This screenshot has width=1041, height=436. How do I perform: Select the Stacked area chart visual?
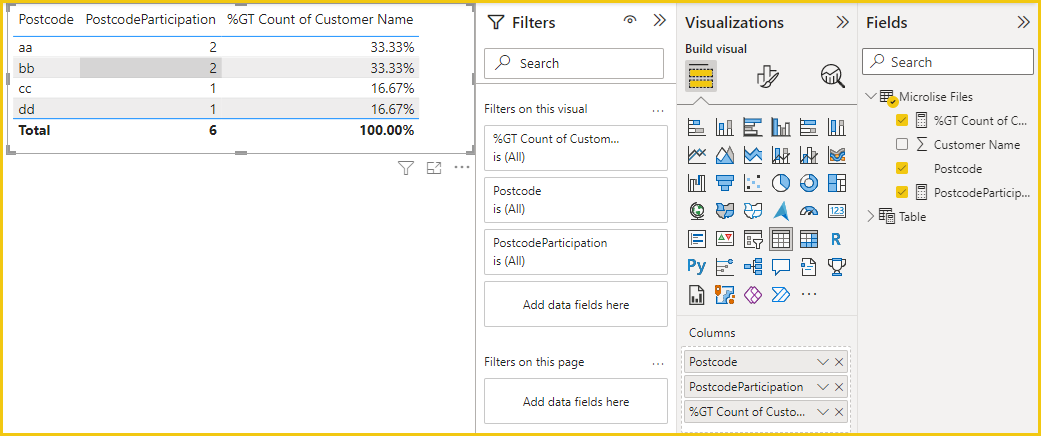click(752, 155)
